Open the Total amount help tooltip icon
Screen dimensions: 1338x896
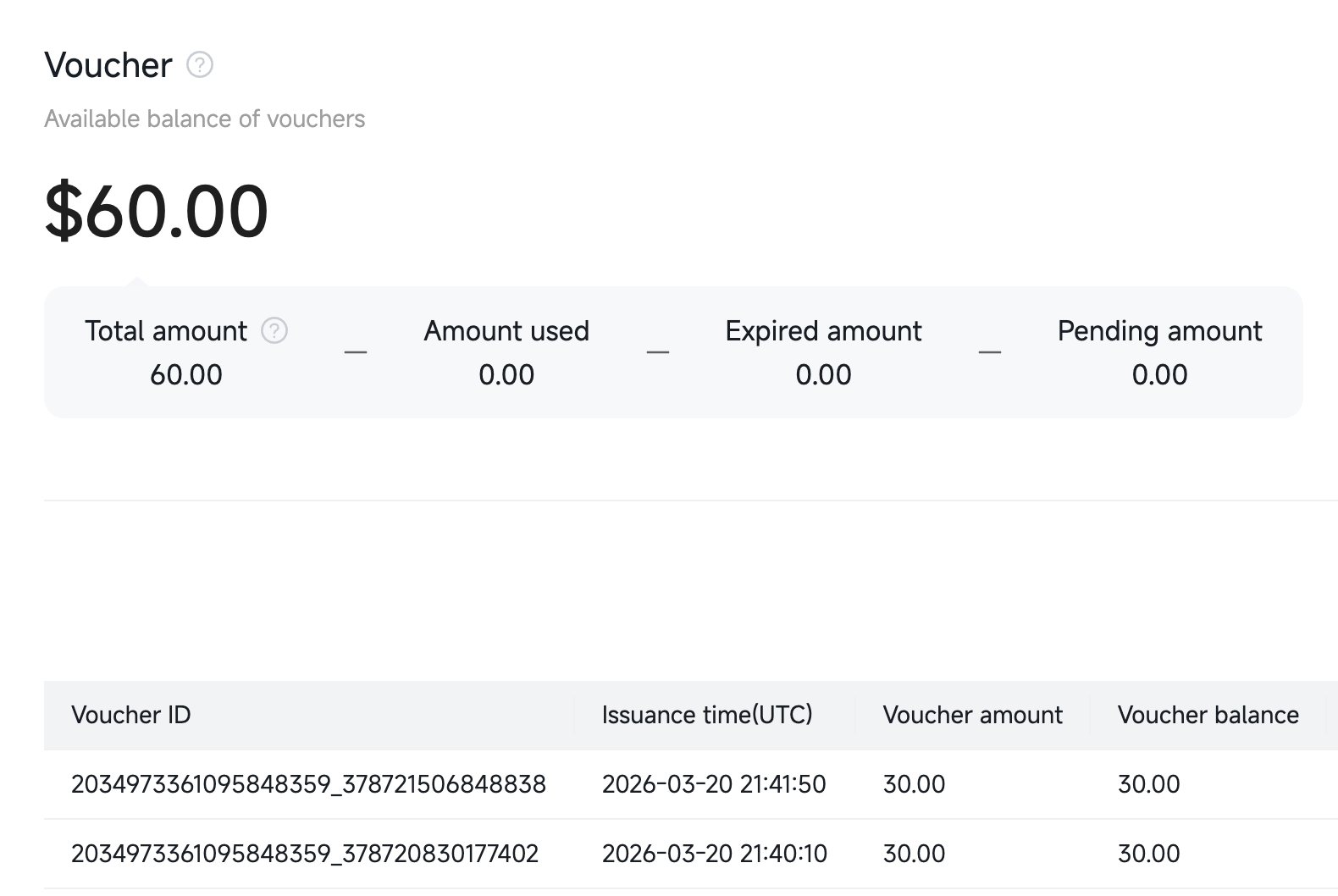click(x=274, y=330)
